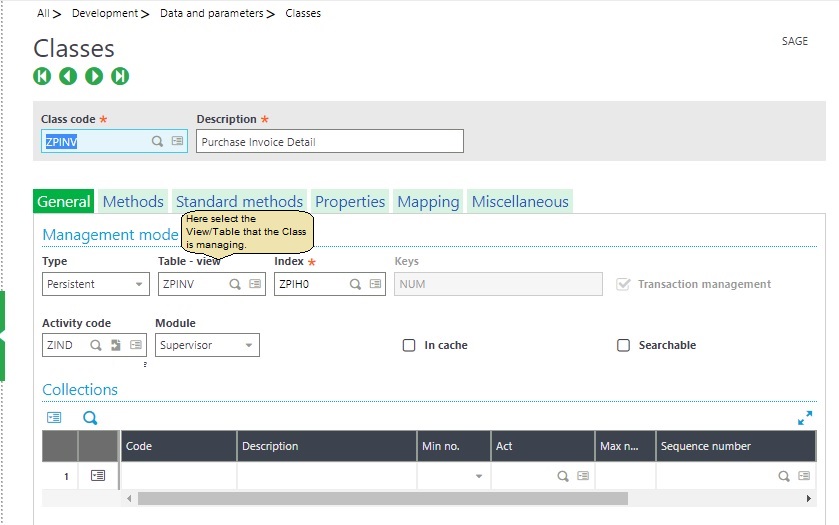This screenshot has width=839, height=525.
Task: Enable the In cache checkbox
Action: pos(409,345)
